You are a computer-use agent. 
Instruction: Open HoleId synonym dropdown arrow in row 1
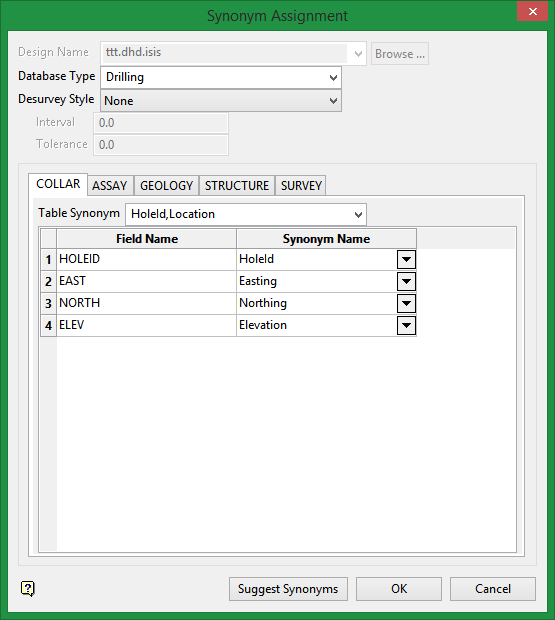coord(406,260)
